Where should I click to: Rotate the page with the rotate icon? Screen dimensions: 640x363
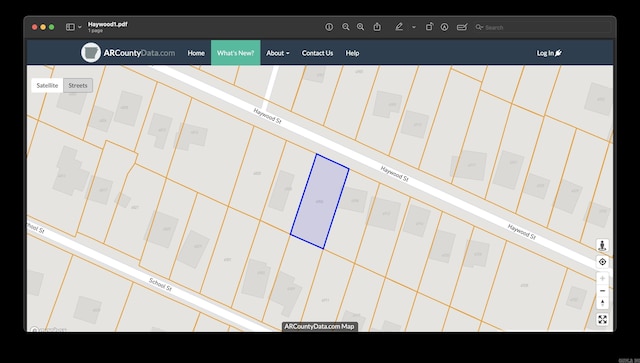tap(429, 27)
